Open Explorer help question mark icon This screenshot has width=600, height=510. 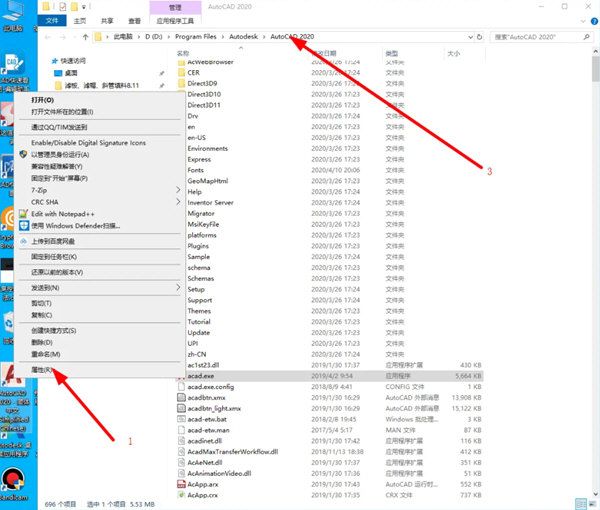594,21
